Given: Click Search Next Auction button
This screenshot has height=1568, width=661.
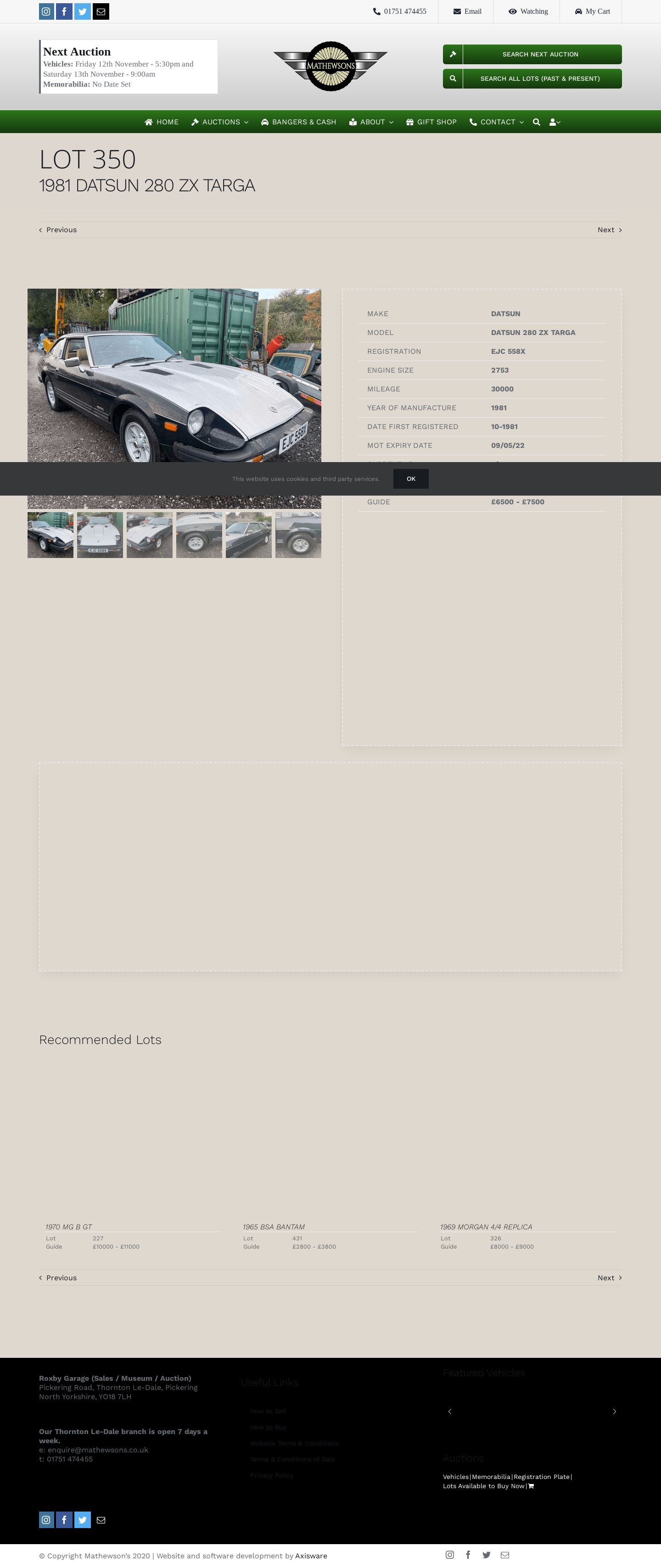Looking at the screenshot, I should (540, 54).
